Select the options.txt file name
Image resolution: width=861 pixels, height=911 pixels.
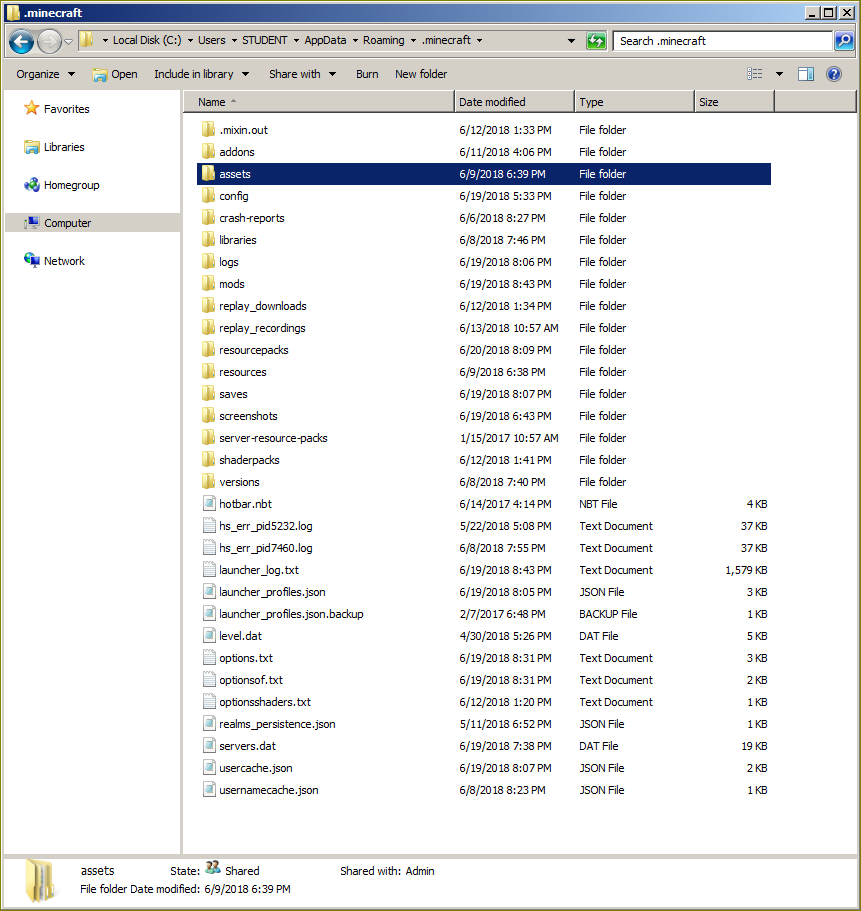(246, 658)
